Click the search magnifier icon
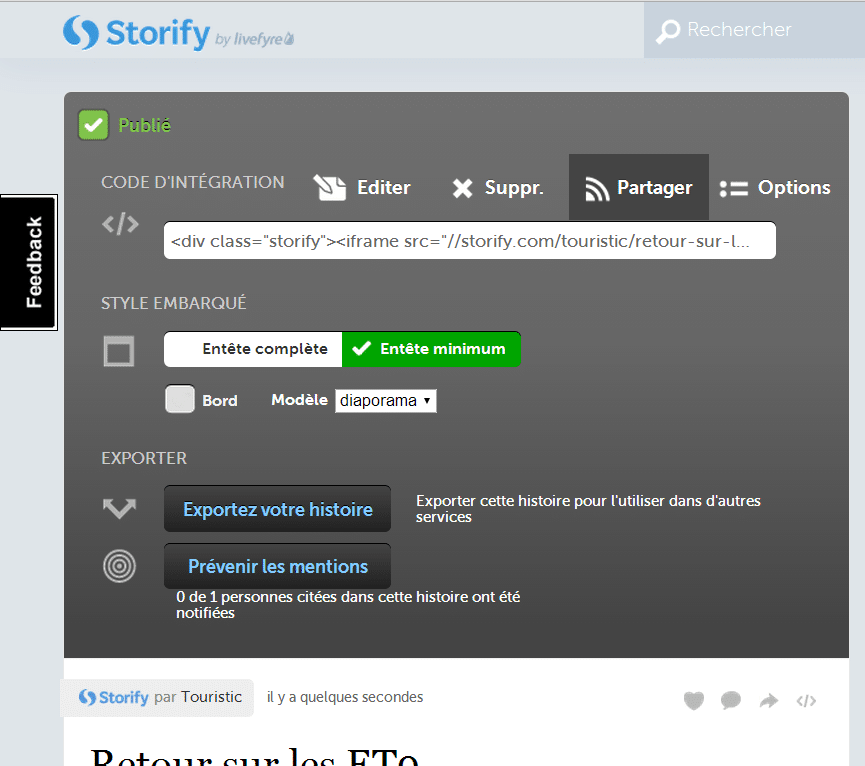Image resolution: width=865 pixels, height=766 pixels. [668, 31]
